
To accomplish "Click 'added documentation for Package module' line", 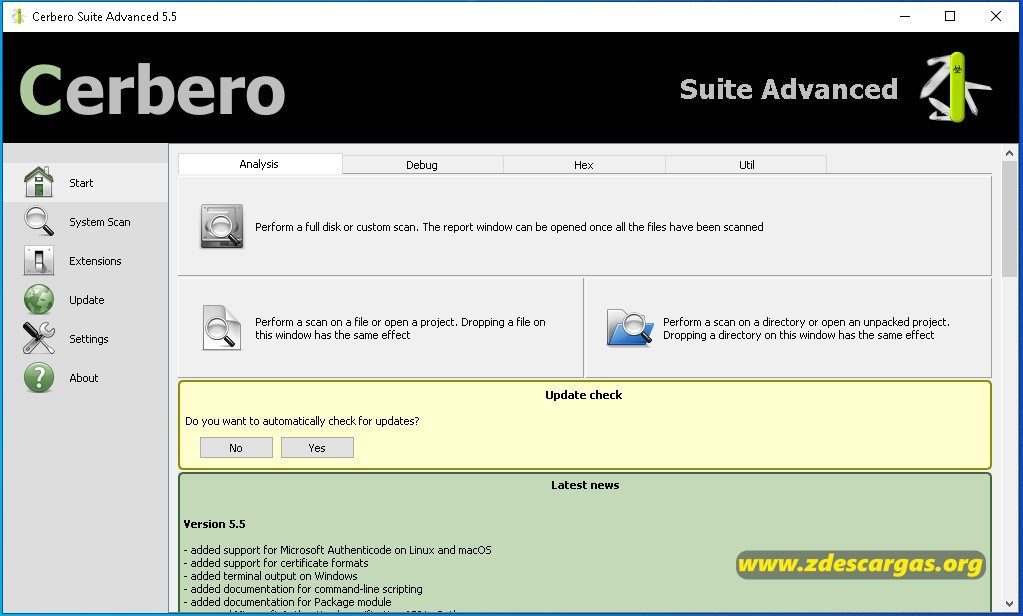I will click(288, 602).
